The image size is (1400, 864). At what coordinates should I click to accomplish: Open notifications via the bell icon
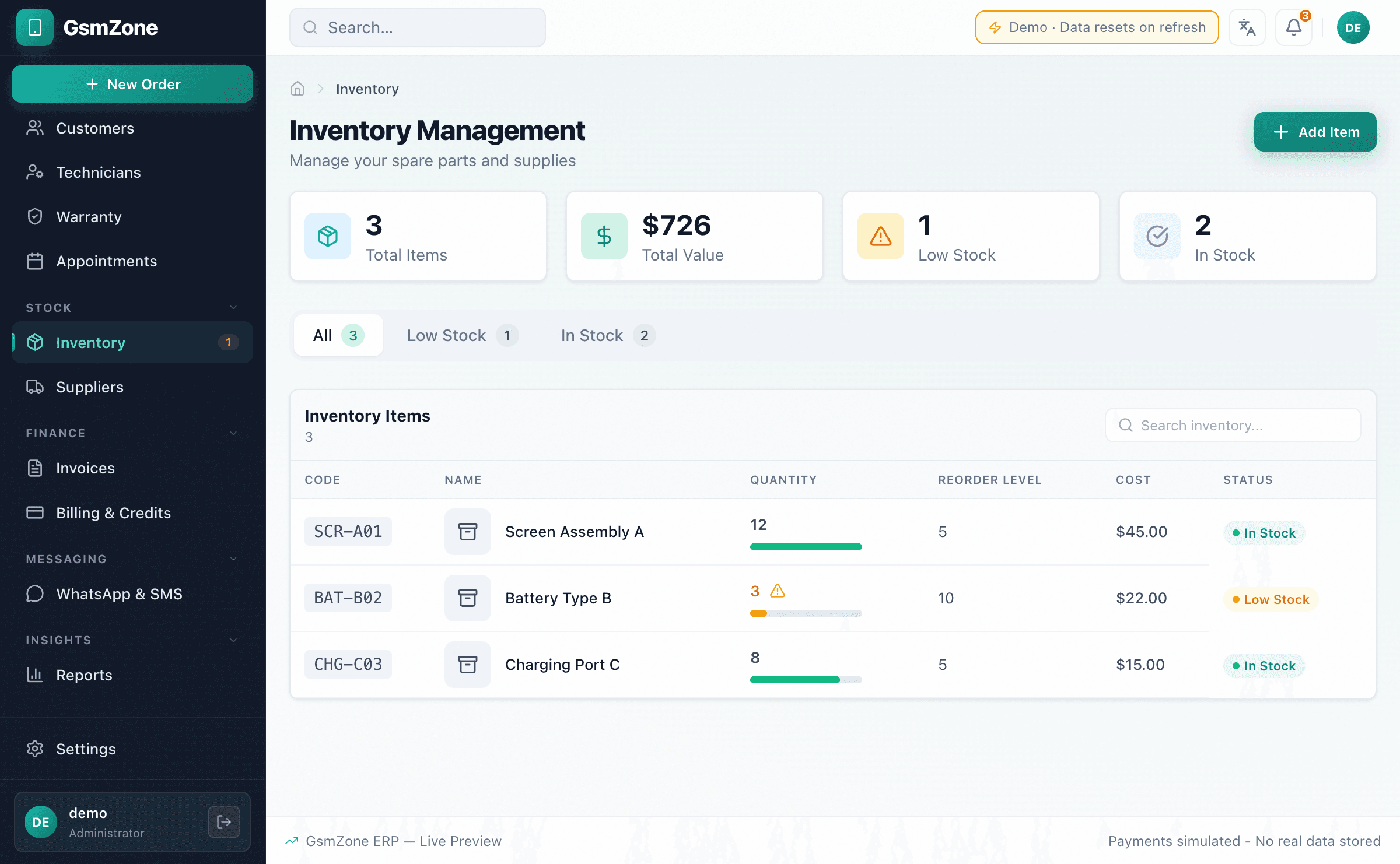(x=1293, y=27)
